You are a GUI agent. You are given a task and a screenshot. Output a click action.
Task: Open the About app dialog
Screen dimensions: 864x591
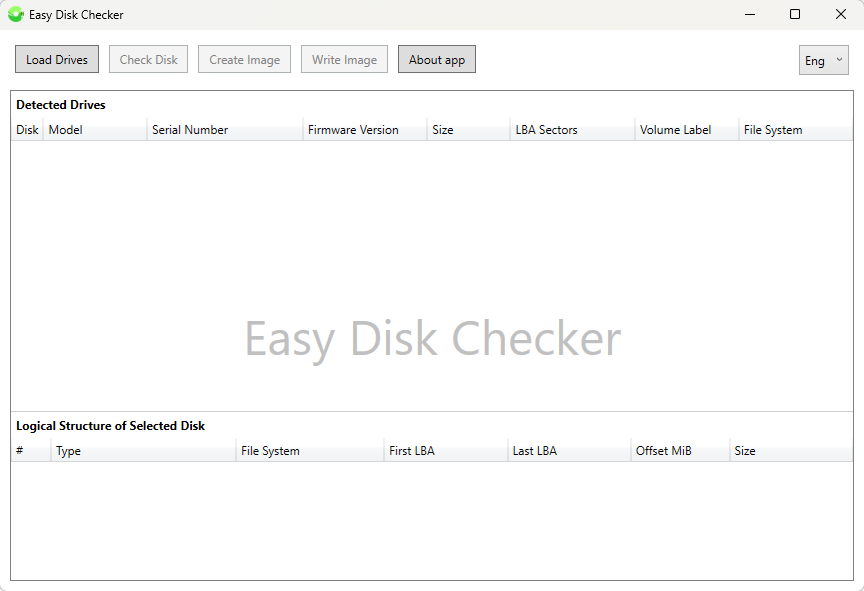click(436, 59)
